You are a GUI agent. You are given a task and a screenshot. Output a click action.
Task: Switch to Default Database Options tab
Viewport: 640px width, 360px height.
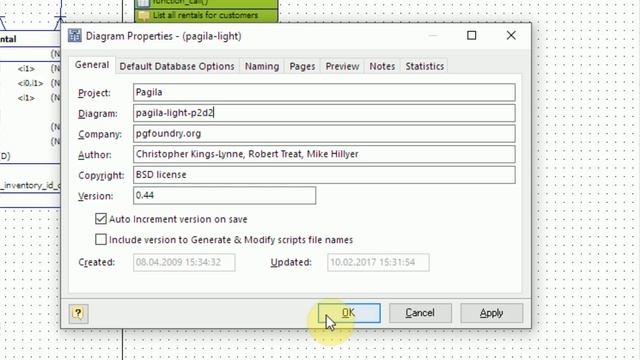pos(177,66)
